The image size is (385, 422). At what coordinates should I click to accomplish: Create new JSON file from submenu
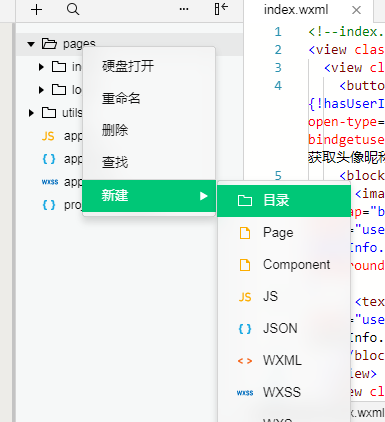point(284,329)
